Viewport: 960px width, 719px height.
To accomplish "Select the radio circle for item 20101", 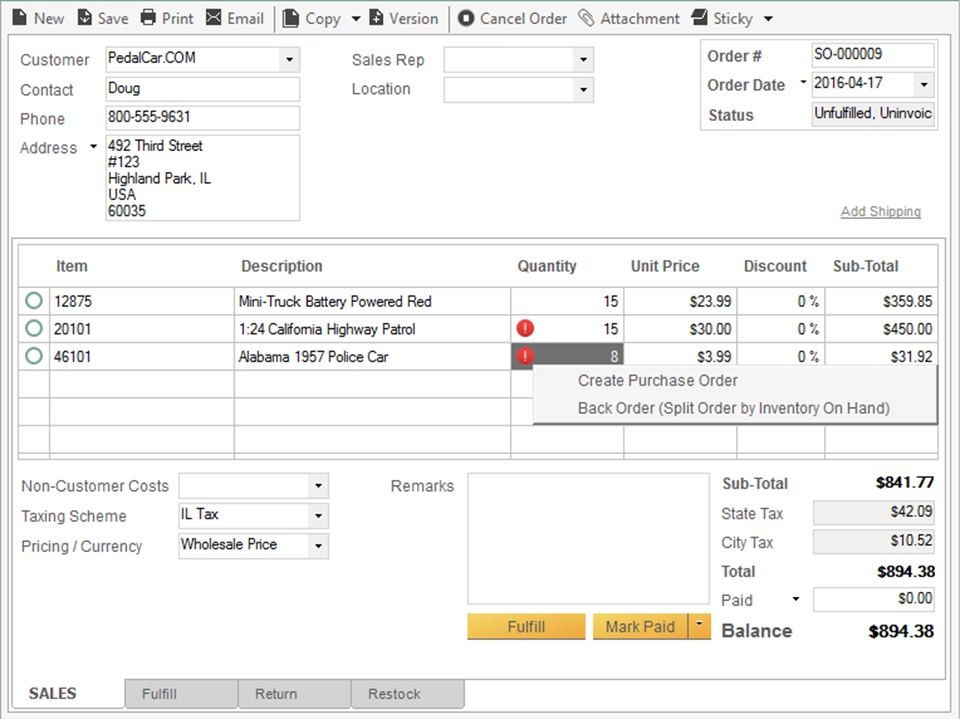I will [x=34, y=328].
